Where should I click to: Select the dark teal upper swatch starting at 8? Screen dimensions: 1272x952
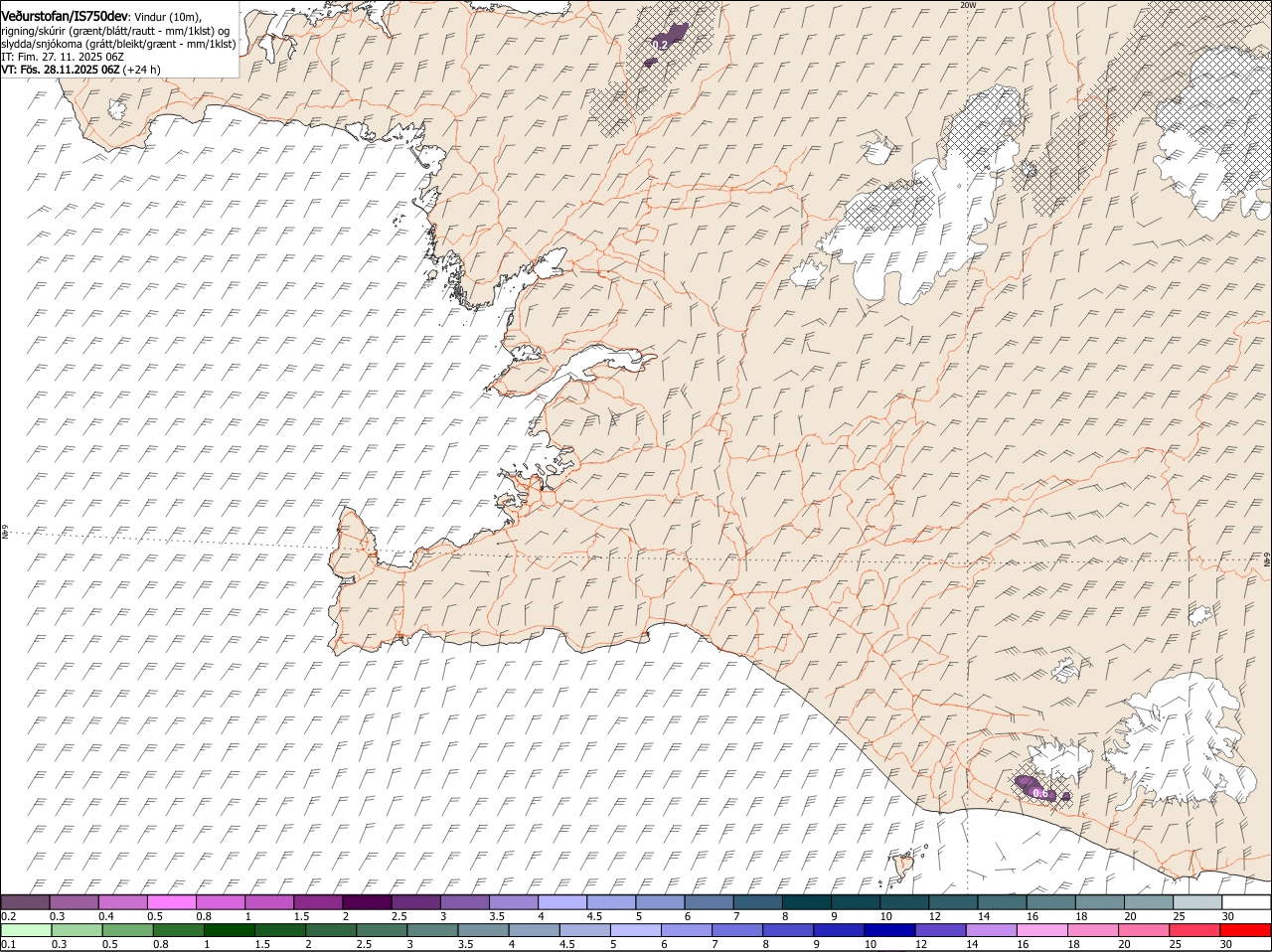click(807, 902)
